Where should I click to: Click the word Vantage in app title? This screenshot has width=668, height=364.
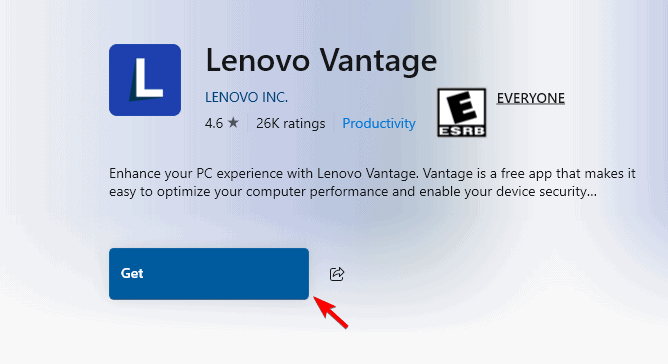click(378, 62)
